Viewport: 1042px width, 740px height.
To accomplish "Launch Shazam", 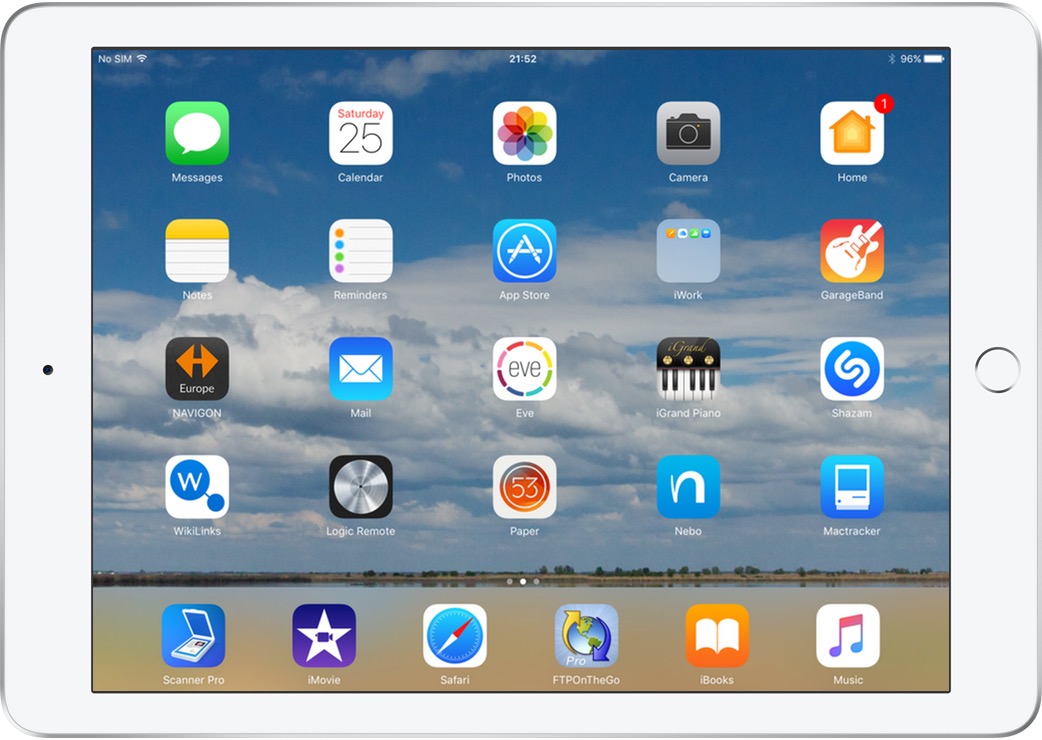I will click(x=852, y=369).
